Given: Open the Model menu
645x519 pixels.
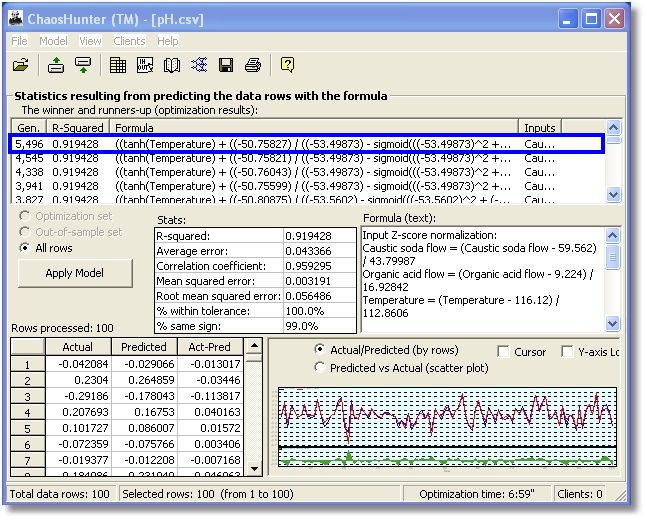Looking at the screenshot, I should click(x=53, y=41).
